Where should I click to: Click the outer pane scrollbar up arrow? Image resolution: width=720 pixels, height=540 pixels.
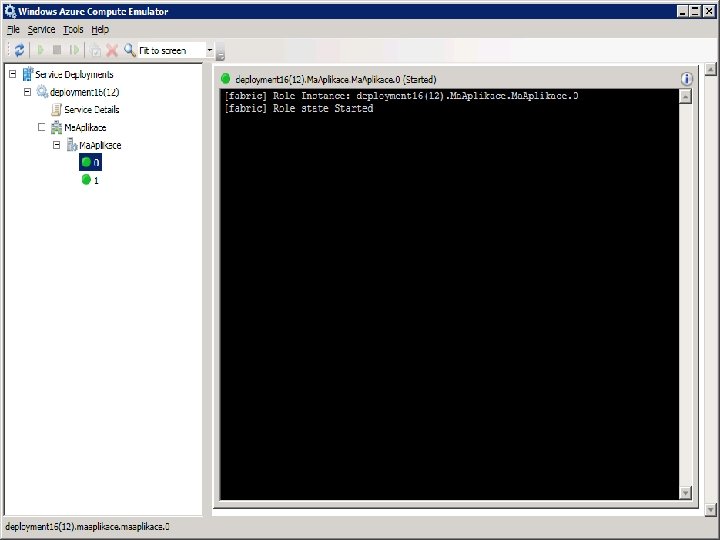point(710,69)
